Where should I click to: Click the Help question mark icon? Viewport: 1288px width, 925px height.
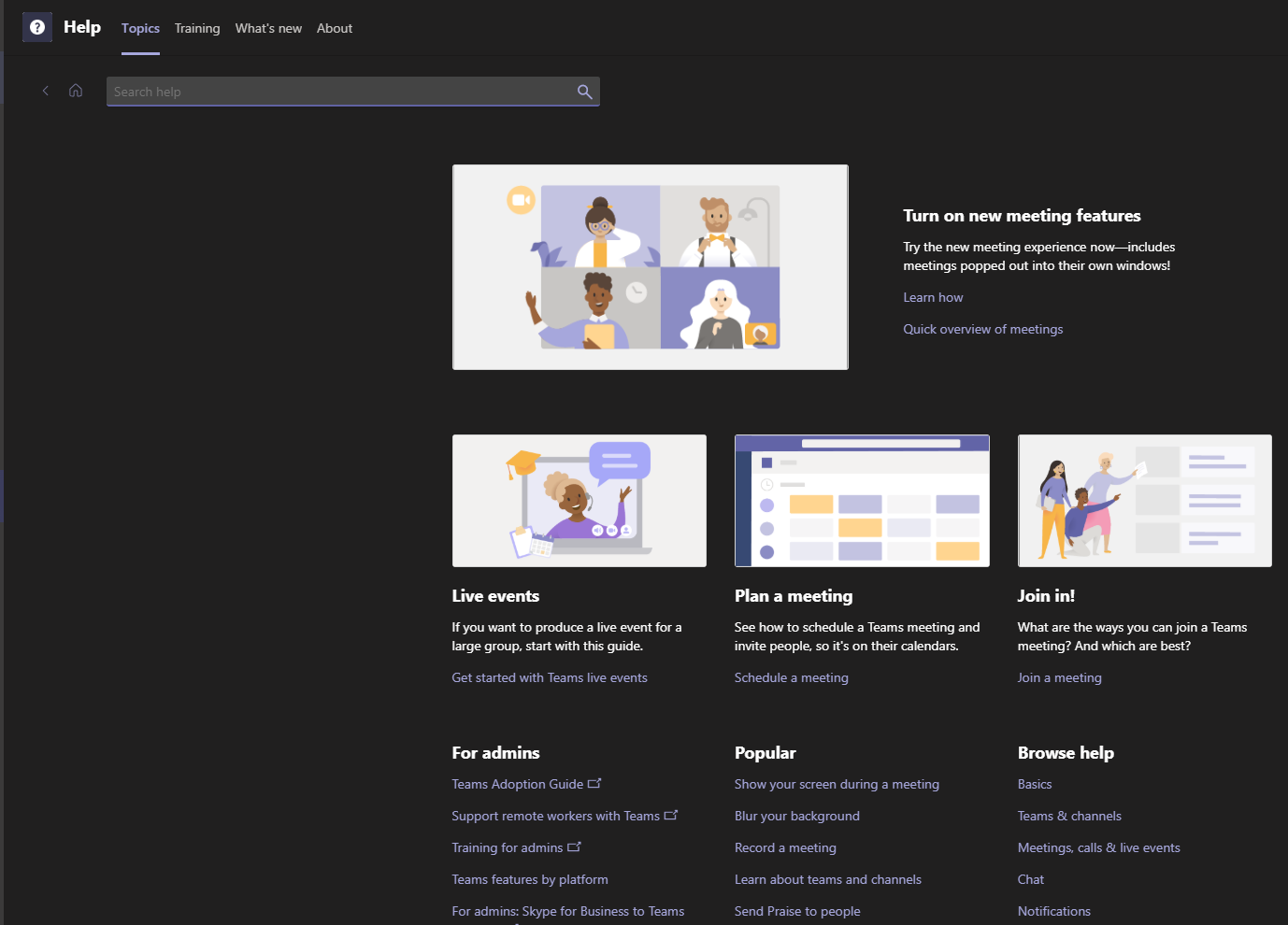[x=36, y=26]
